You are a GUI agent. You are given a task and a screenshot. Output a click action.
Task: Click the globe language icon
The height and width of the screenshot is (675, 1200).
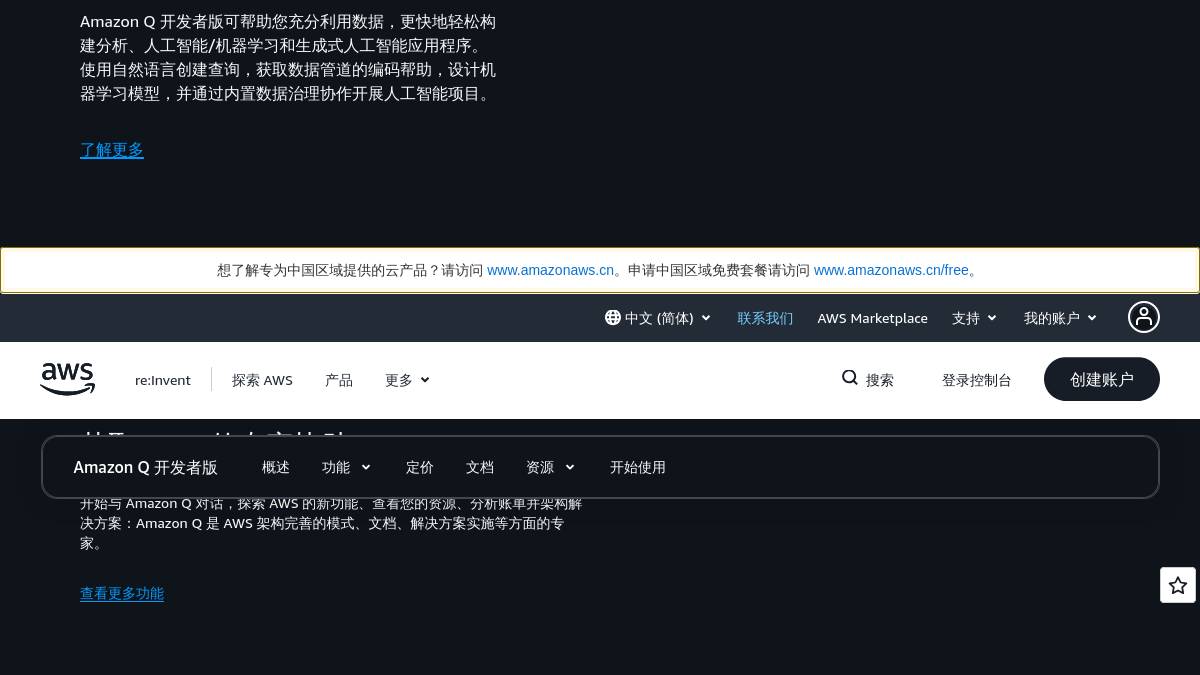point(613,317)
